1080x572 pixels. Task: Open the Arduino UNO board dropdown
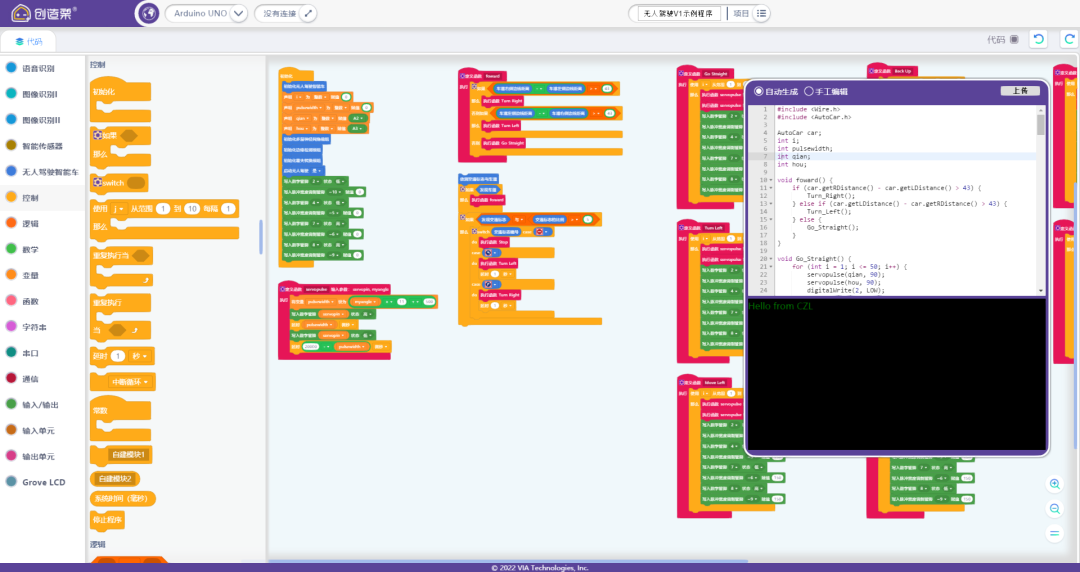pos(238,14)
